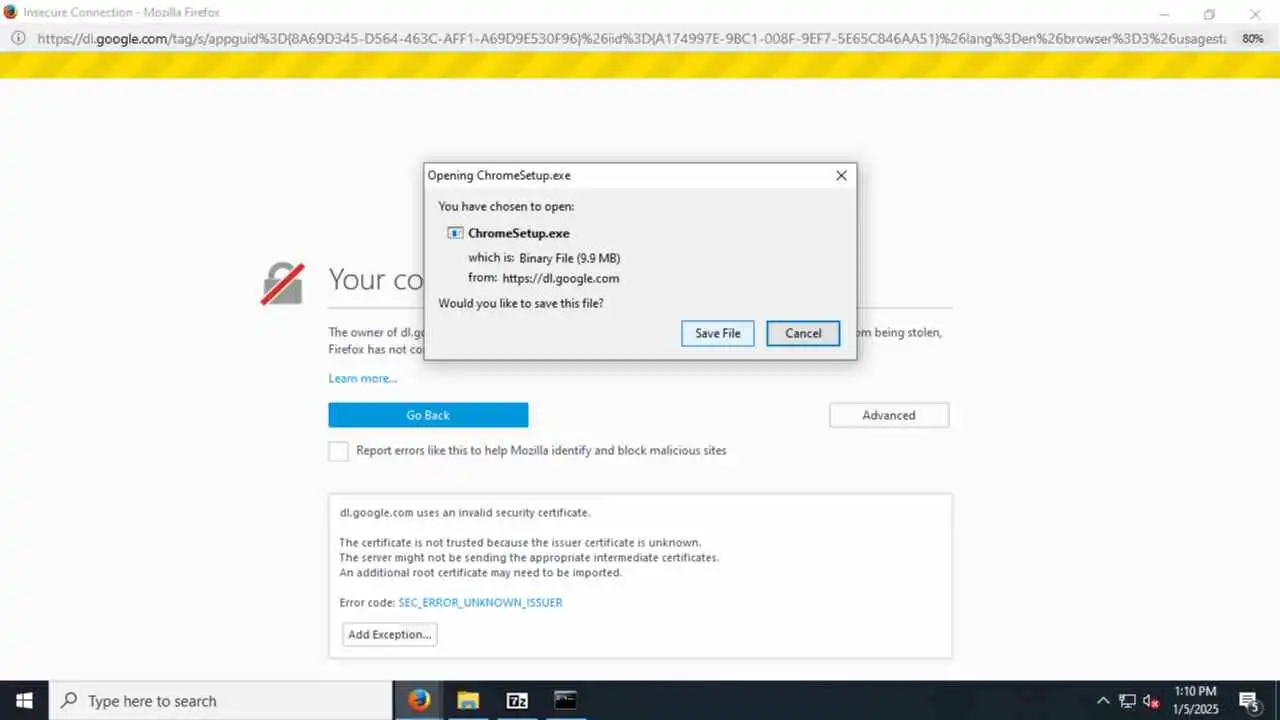1280x720 pixels.
Task: Open the Advanced error details
Action: click(889, 415)
